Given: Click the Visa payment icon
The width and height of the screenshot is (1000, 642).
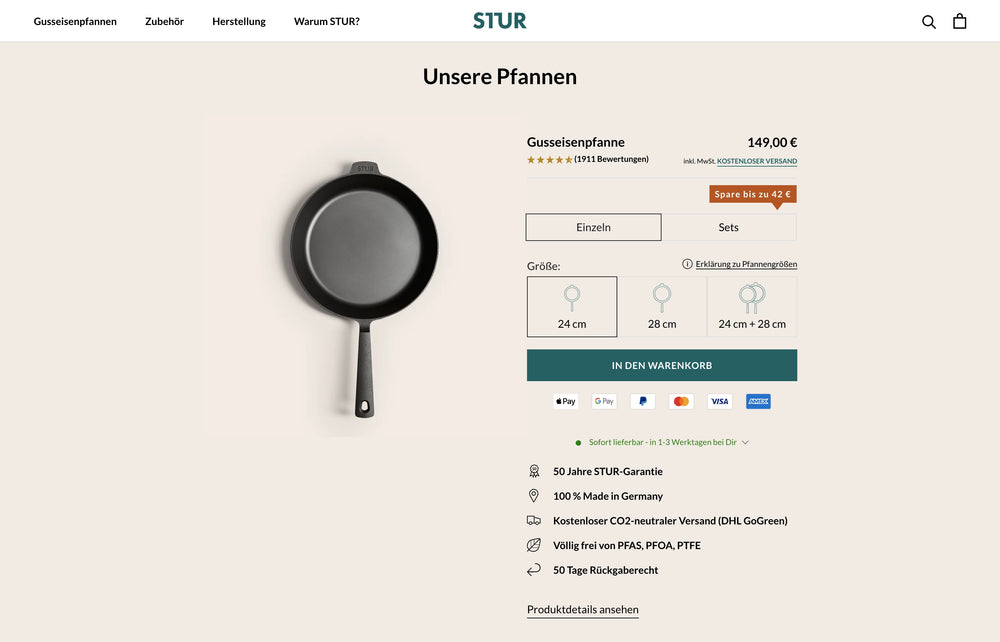Looking at the screenshot, I should click(x=719, y=401).
